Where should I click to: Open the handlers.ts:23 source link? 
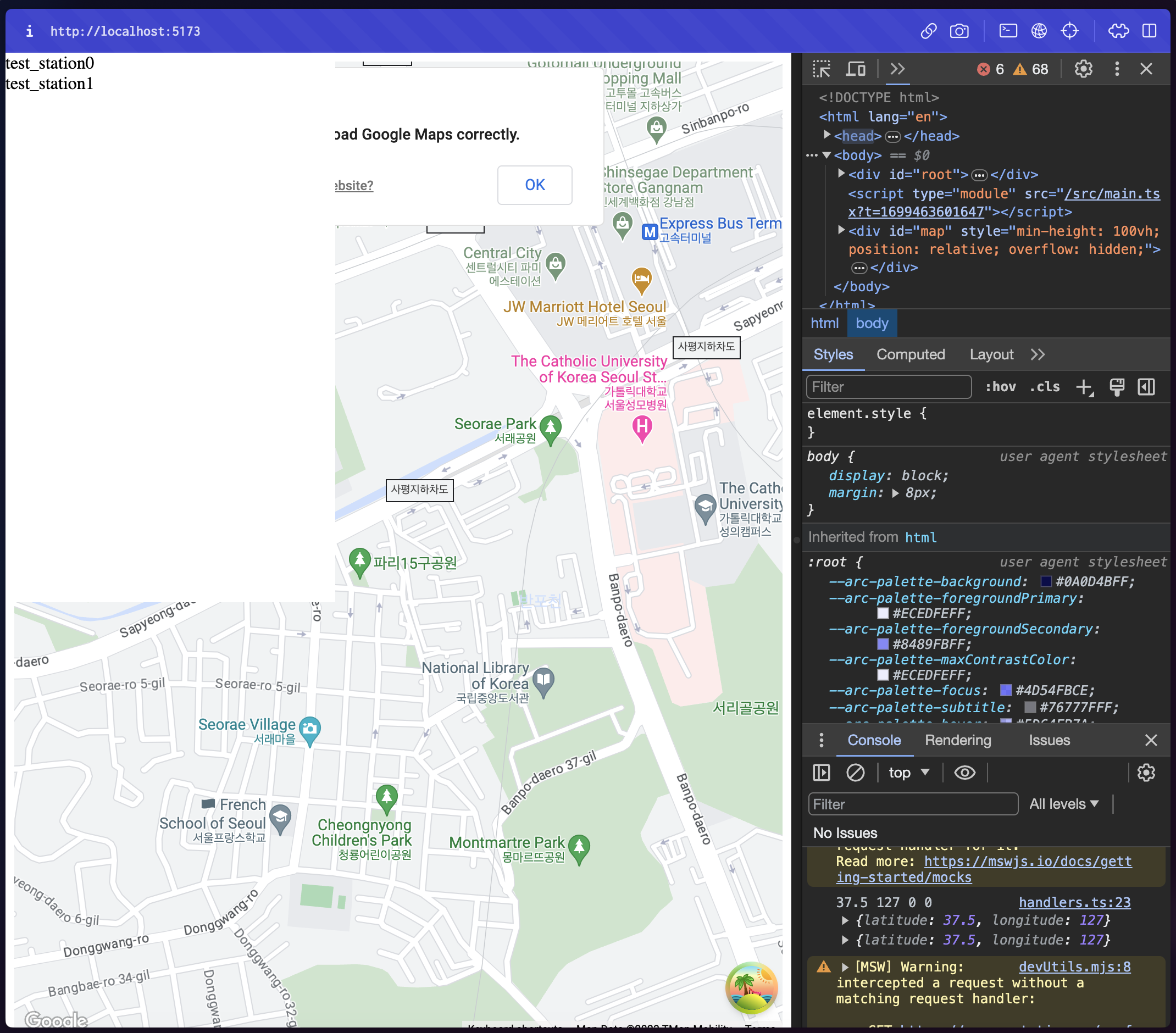[x=1074, y=902]
